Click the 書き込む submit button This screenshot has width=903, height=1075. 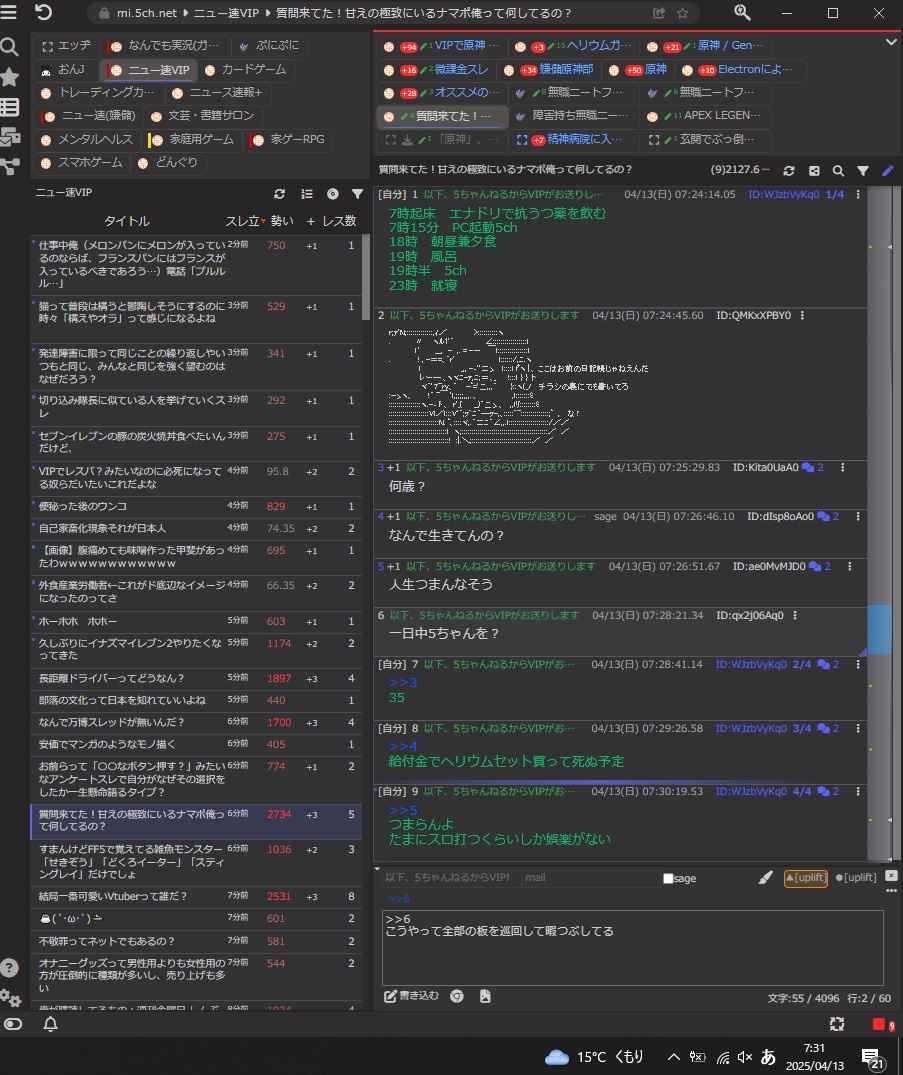412,996
